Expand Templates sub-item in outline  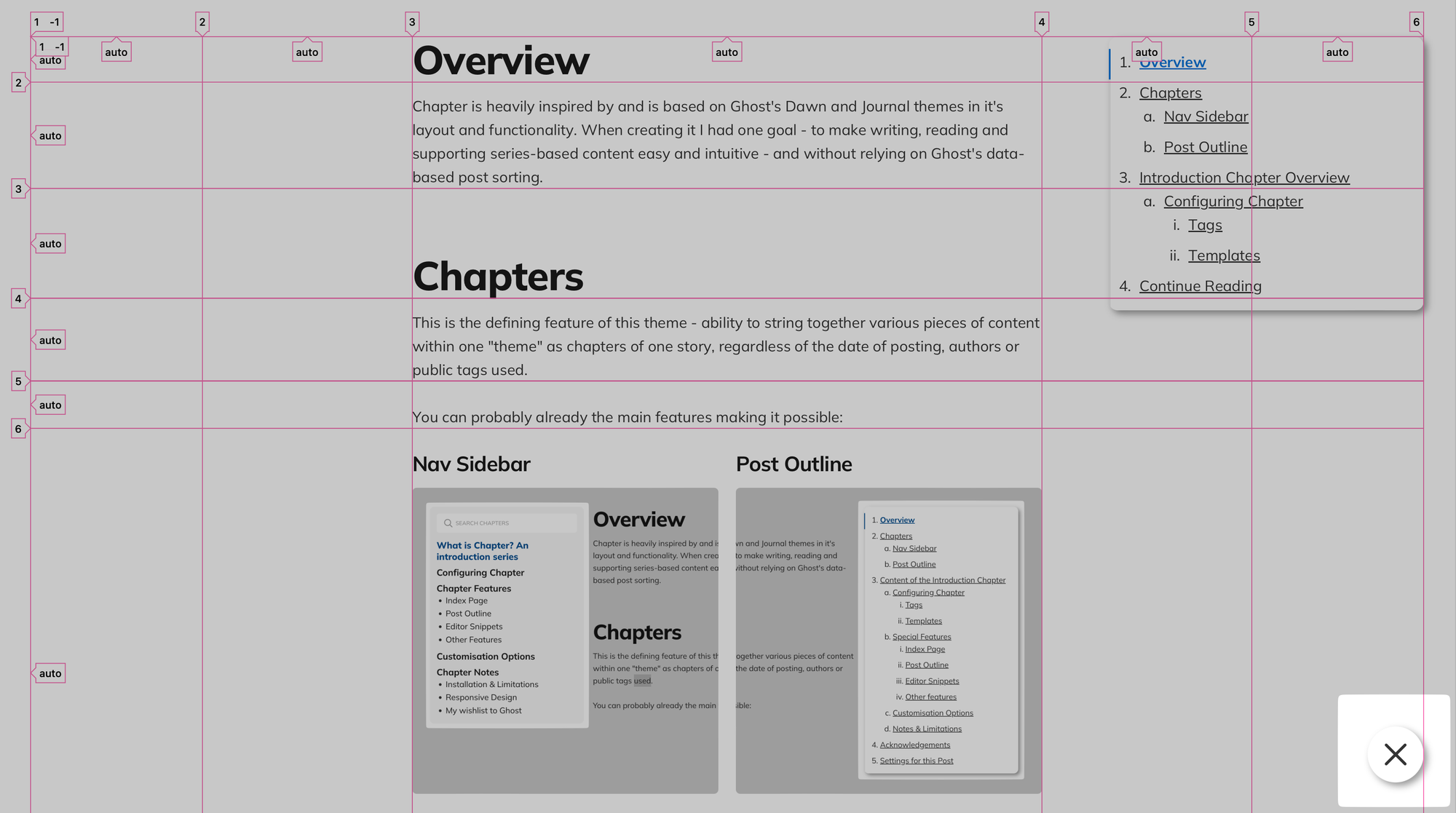[x=1223, y=255]
